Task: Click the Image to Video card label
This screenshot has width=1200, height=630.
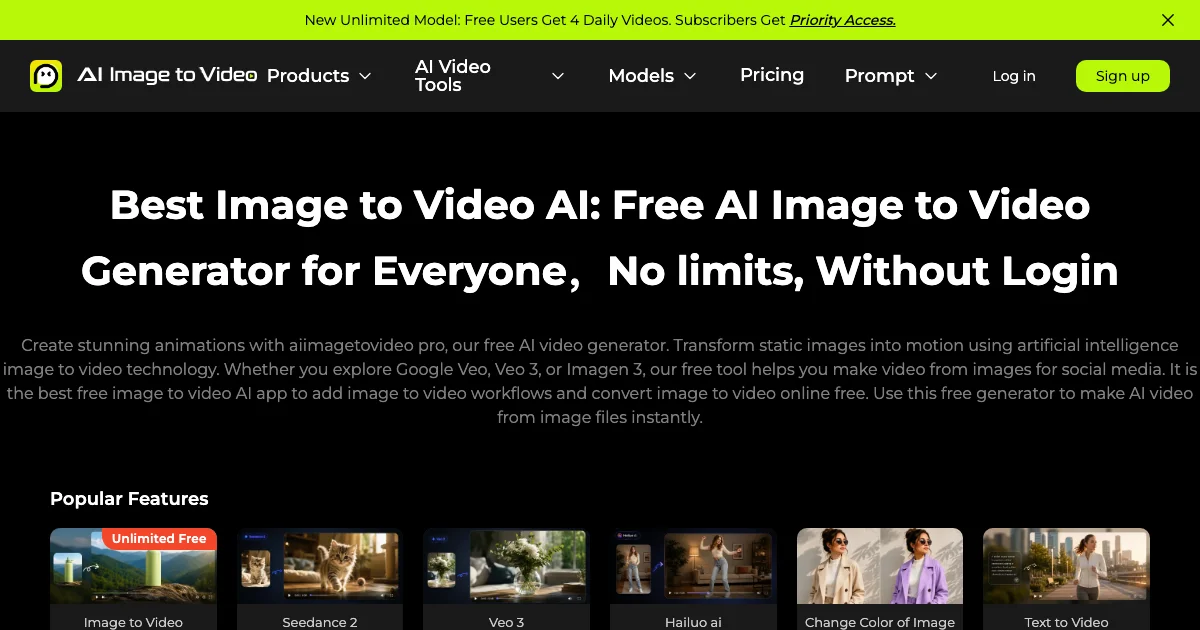Action: click(x=133, y=622)
